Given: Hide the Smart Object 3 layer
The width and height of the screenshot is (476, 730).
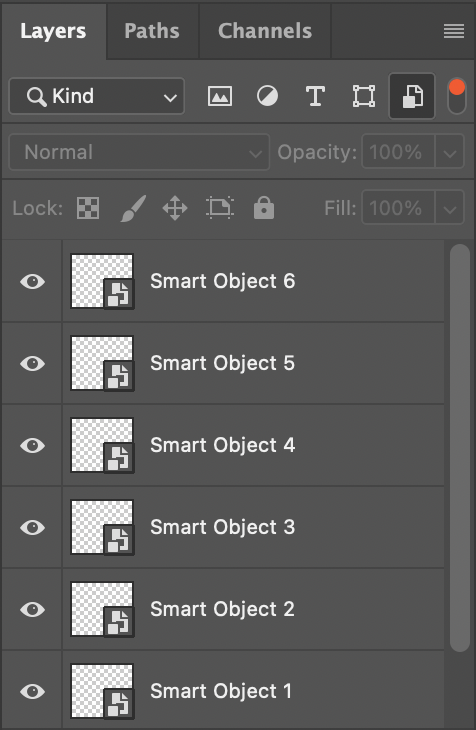Looking at the screenshot, I should point(33,527).
